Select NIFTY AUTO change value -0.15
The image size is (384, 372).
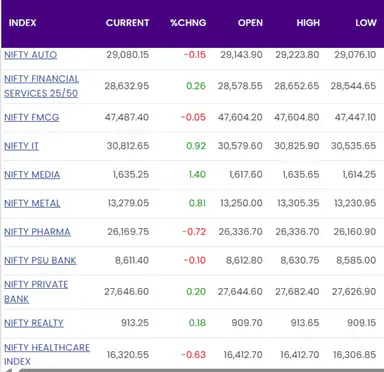click(x=195, y=55)
